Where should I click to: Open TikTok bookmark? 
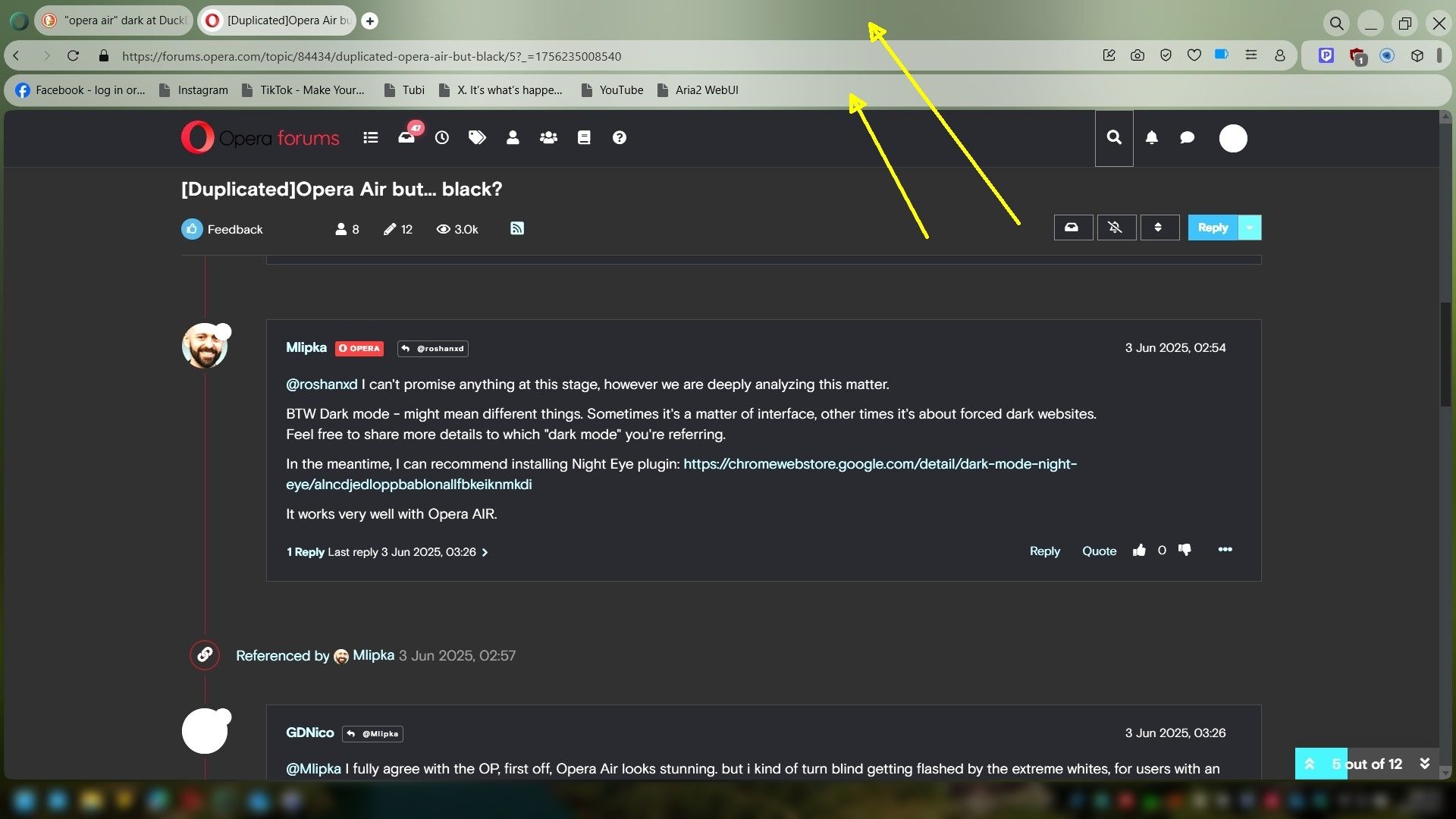click(x=303, y=90)
